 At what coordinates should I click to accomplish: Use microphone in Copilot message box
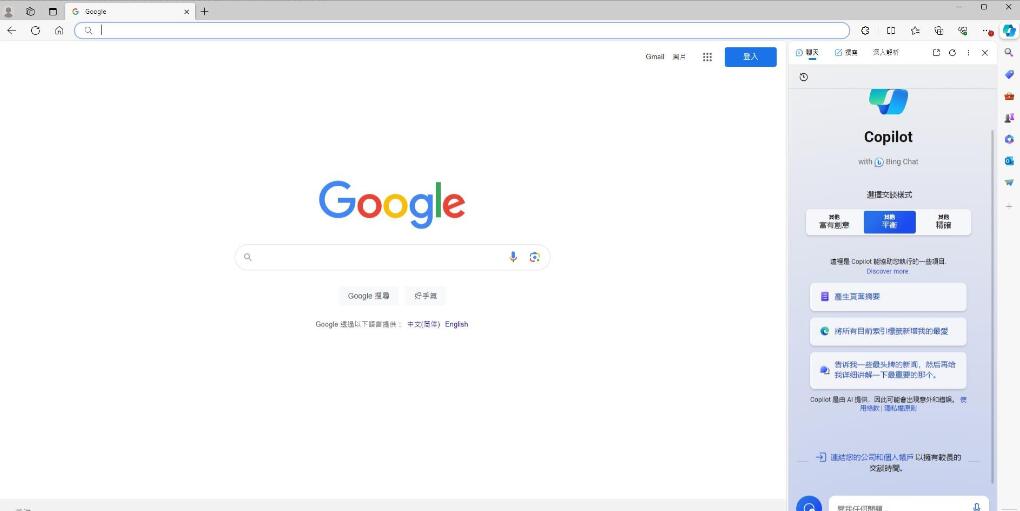click(976, 507)
